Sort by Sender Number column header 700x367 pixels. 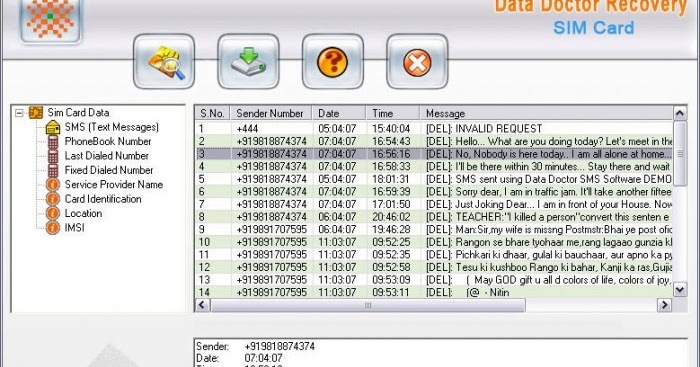[x=271, y=113]
